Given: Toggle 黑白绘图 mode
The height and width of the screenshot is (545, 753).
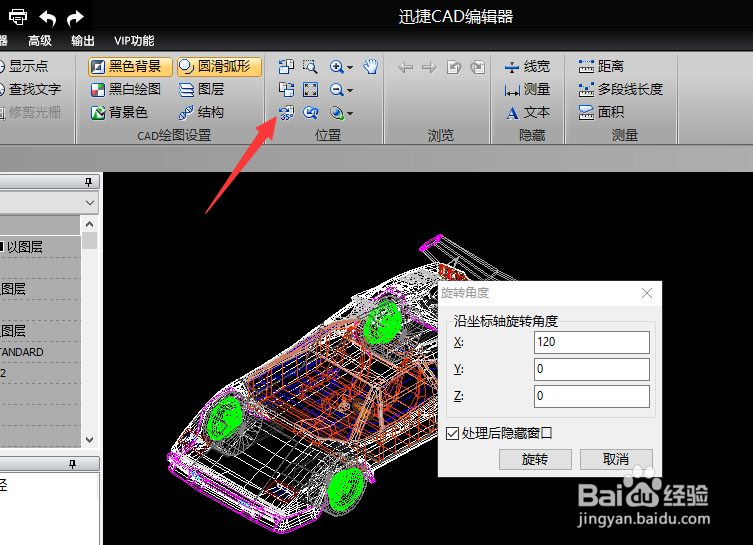Looking at the screenshot, I should 126,89.
